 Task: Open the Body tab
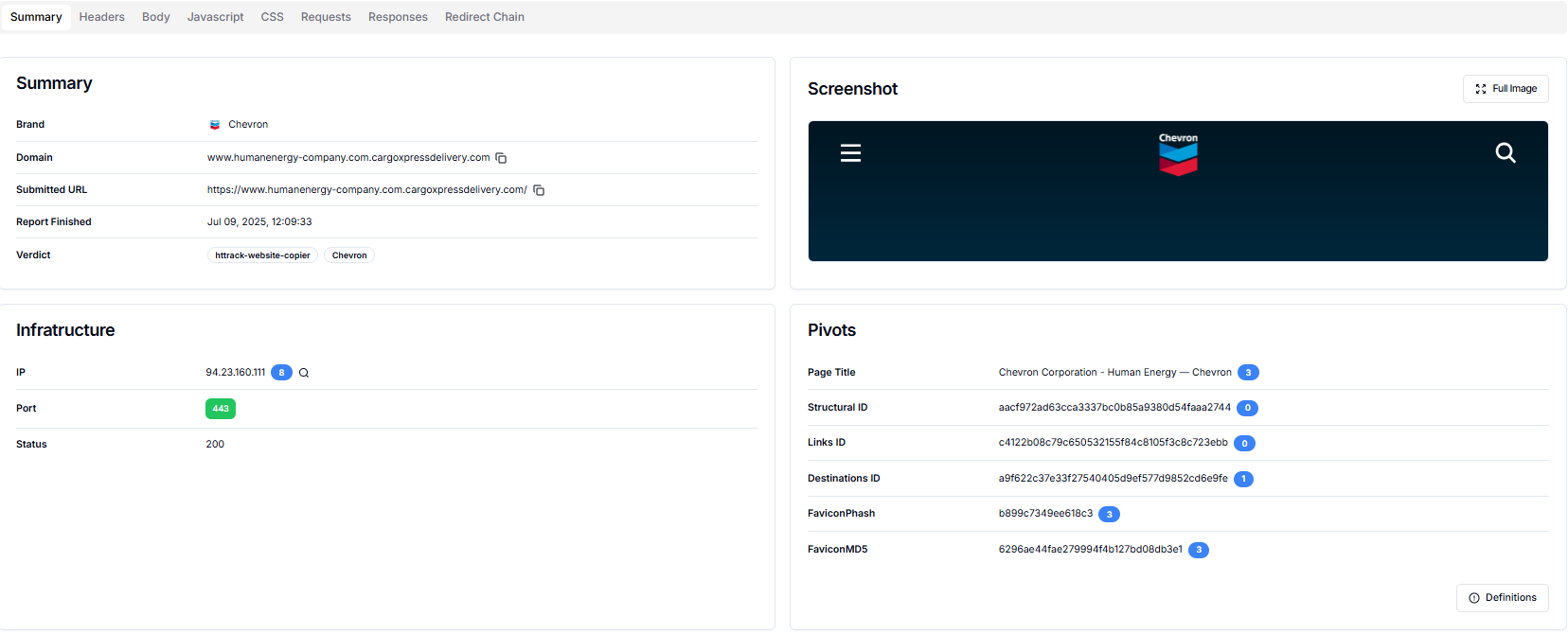(x=156, y=17)
